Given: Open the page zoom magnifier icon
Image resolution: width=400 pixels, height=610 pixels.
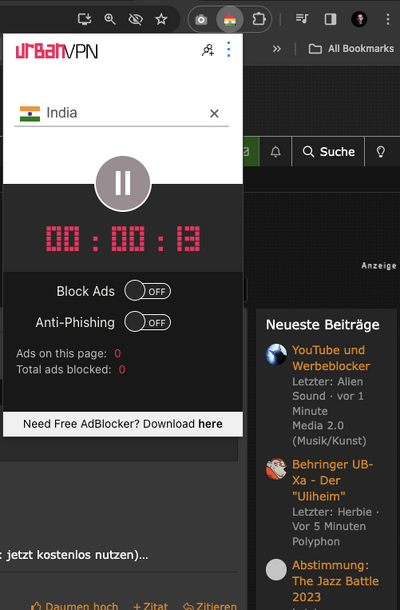Looking at the screenshot, I should point(110,19).
